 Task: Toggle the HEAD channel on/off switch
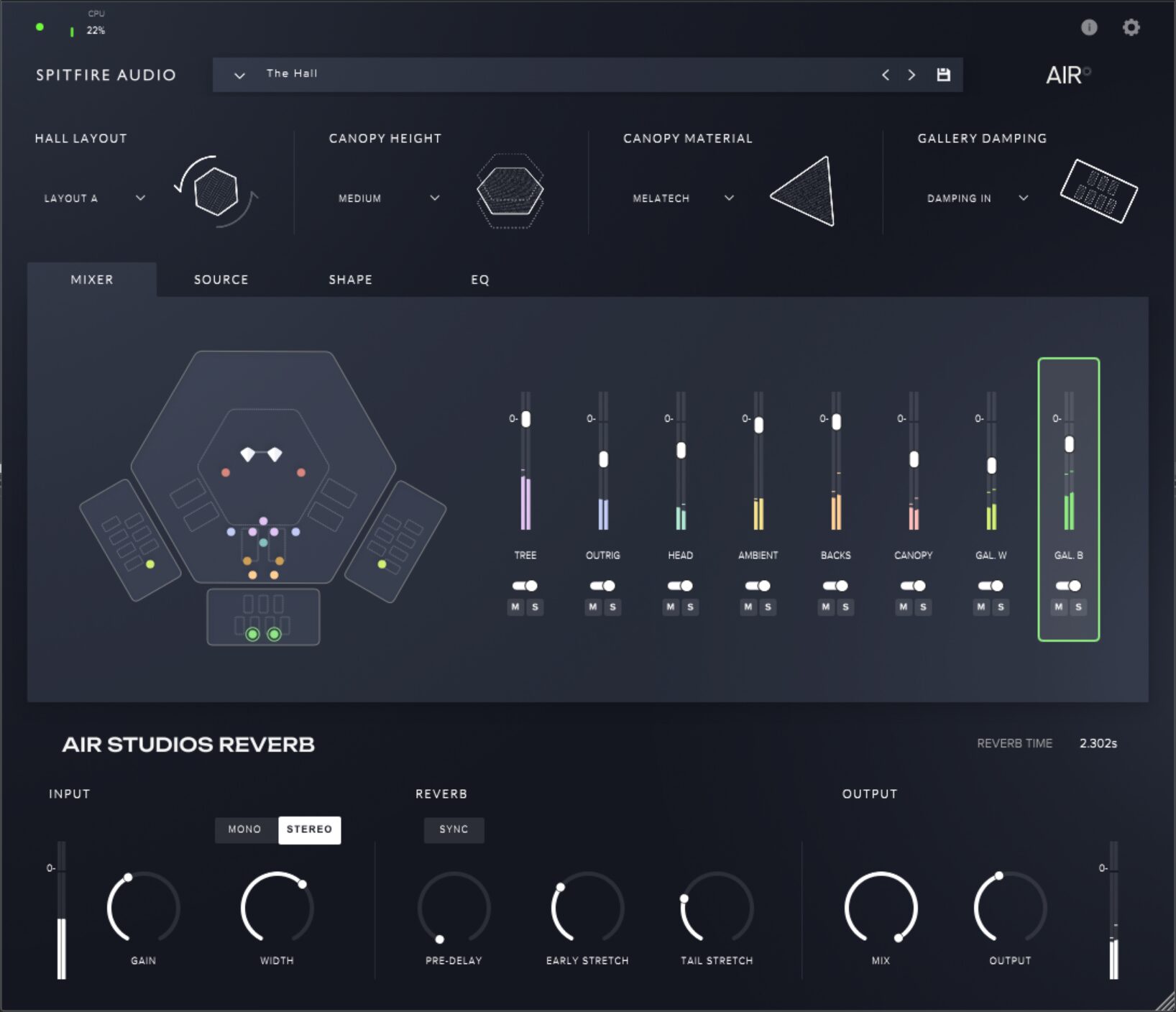680,586
